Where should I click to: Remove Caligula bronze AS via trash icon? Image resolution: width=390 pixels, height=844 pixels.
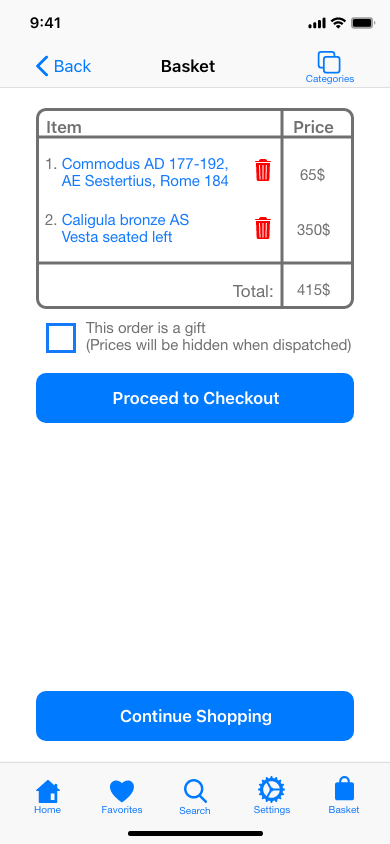coord(263,228)
